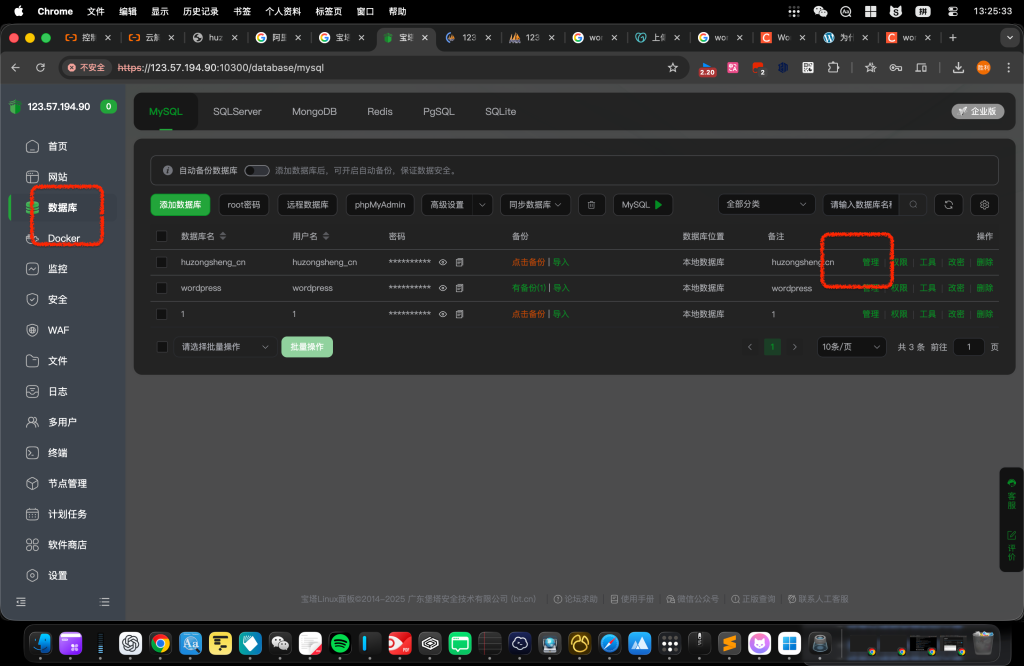Click the green 添加数据库 button

click(x=180, y=205)
